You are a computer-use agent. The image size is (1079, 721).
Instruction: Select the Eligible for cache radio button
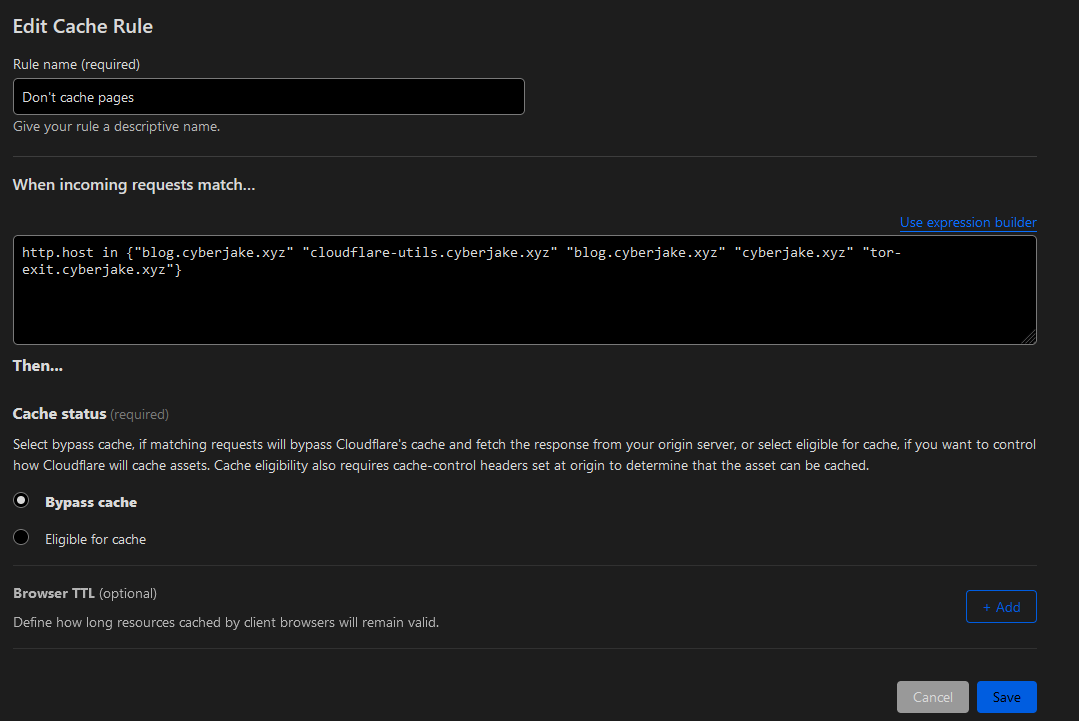21,538
